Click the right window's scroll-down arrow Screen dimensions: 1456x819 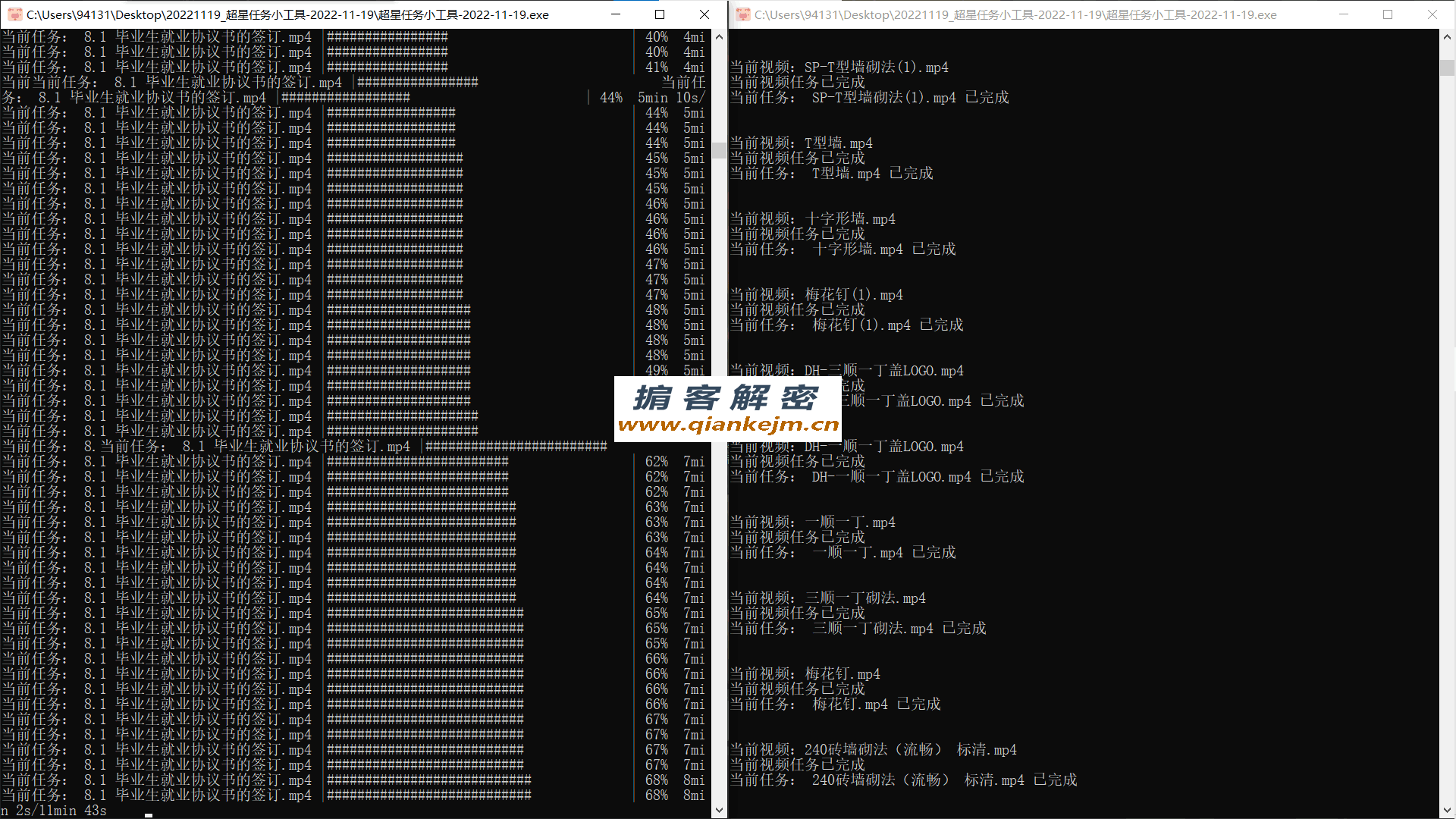pos(1447,811)
